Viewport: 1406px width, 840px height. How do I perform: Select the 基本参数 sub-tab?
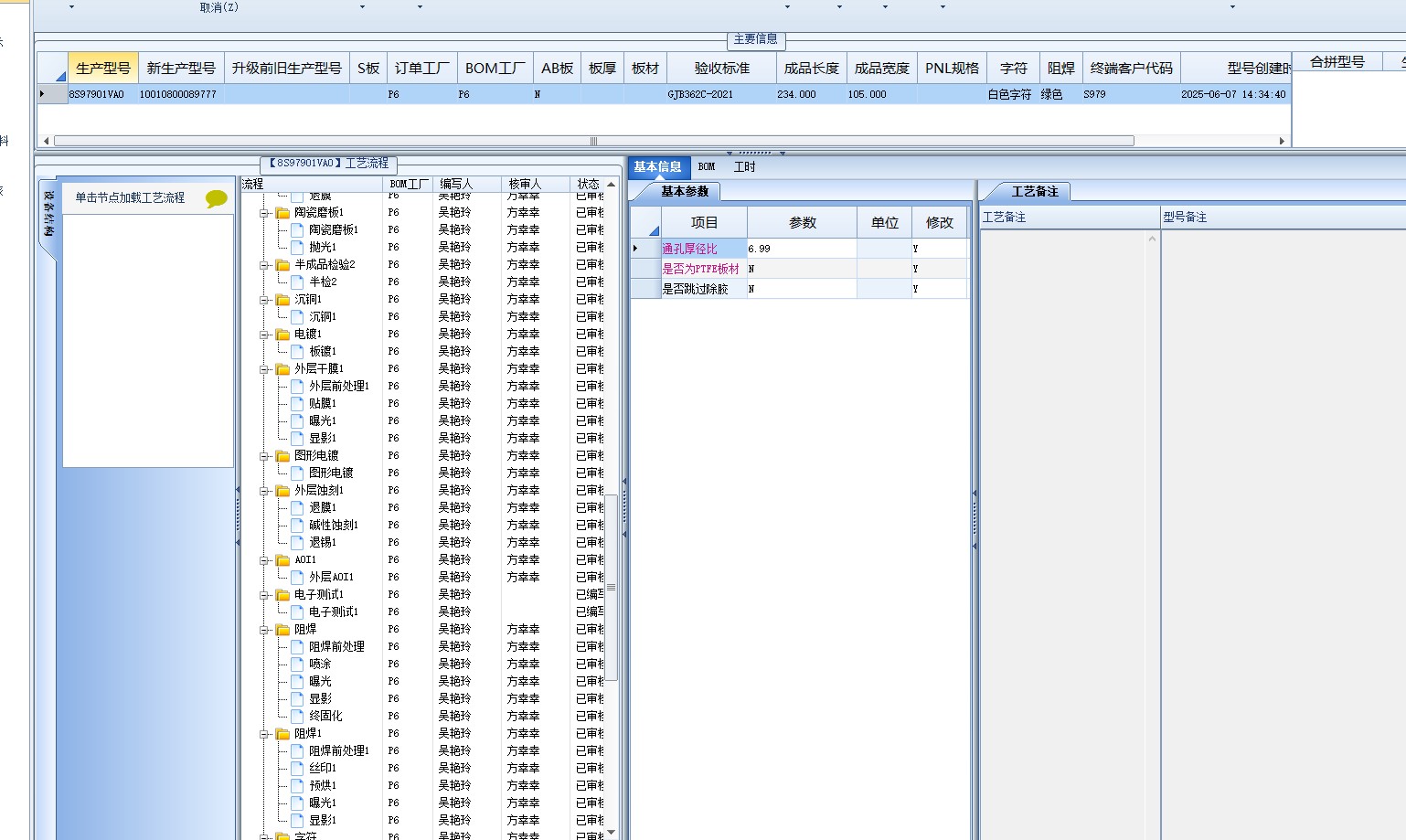(685, 191)
